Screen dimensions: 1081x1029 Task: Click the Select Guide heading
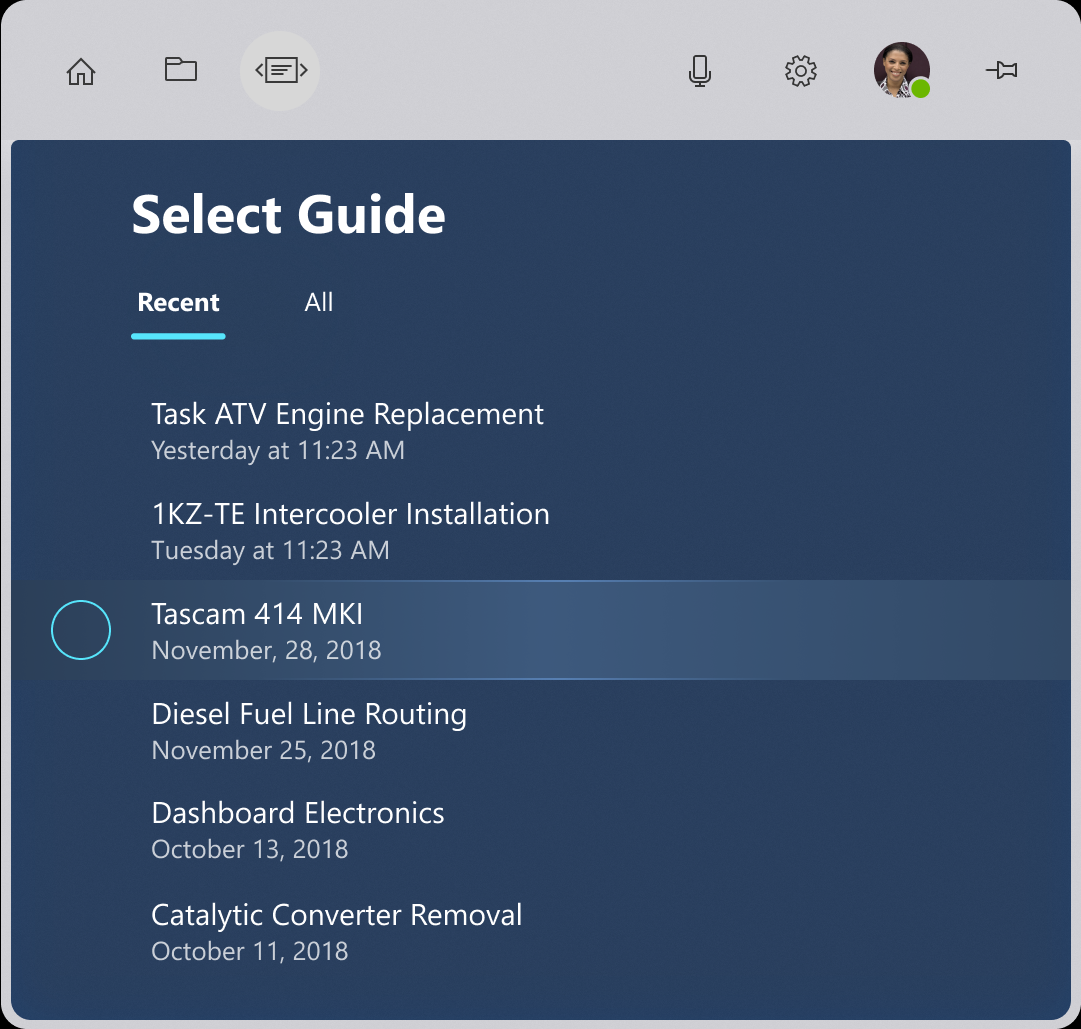coord(288,215)
